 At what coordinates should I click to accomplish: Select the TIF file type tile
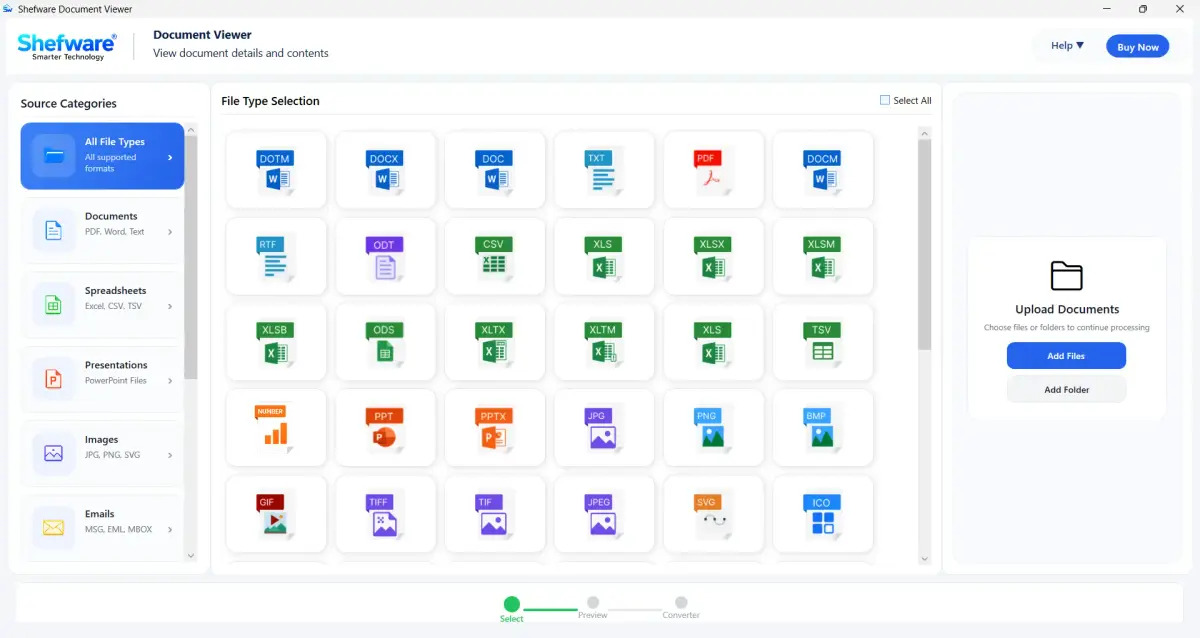[x=495, y=514]
